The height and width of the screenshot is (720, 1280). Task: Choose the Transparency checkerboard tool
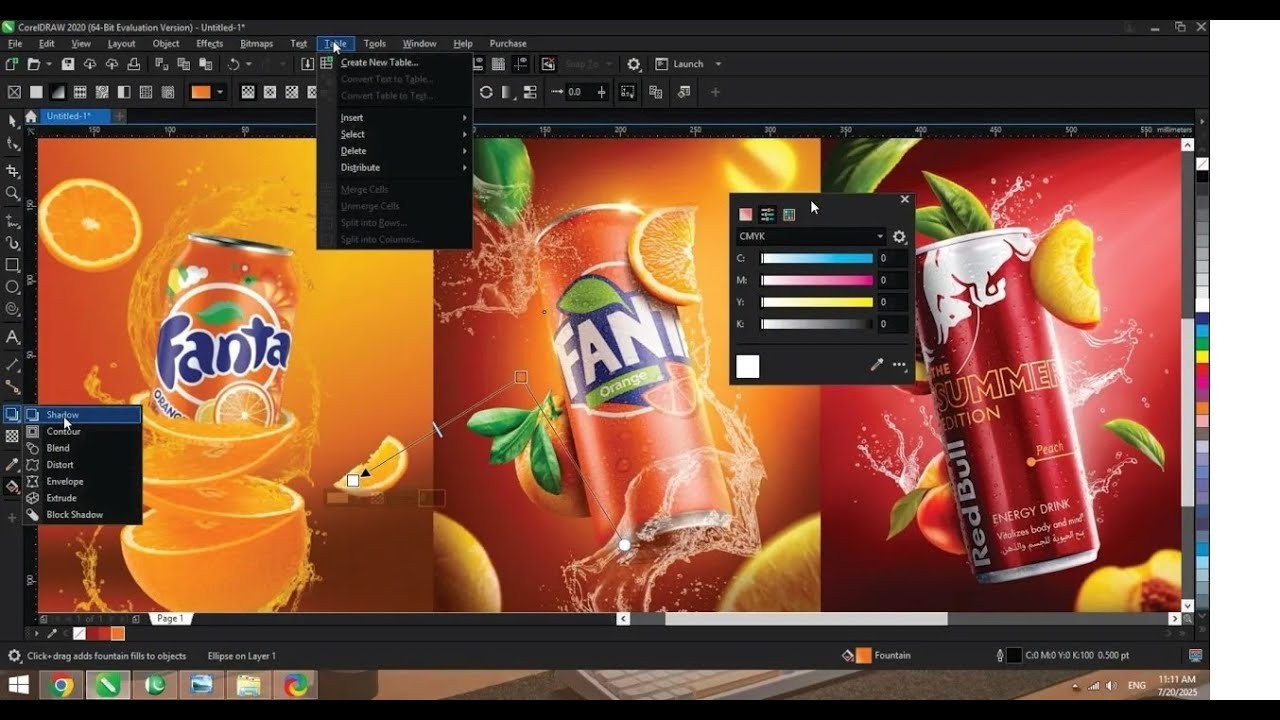(x=12, y=437)
